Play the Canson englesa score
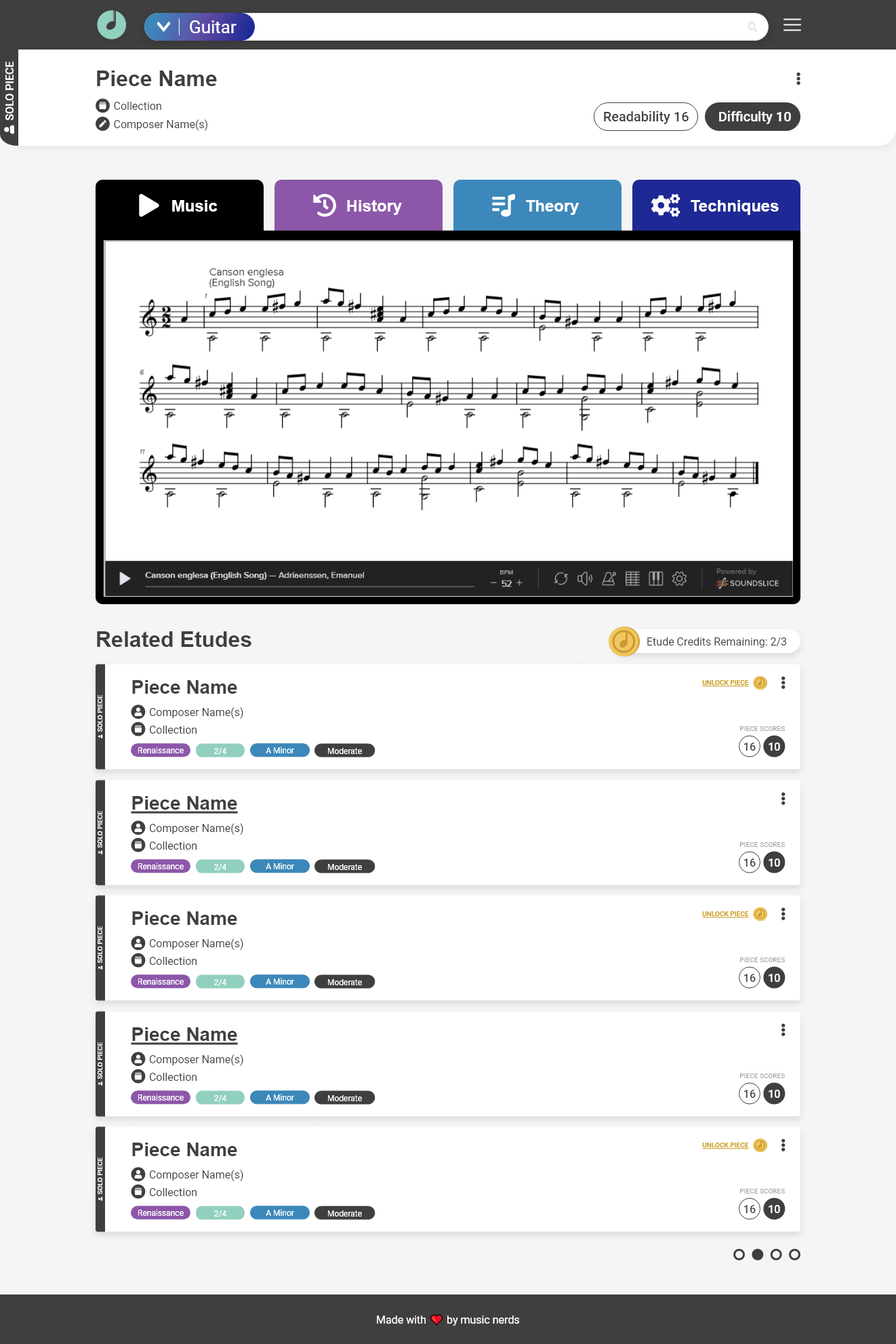This screenshot has width=896, height=1344. tap(125, 578)
